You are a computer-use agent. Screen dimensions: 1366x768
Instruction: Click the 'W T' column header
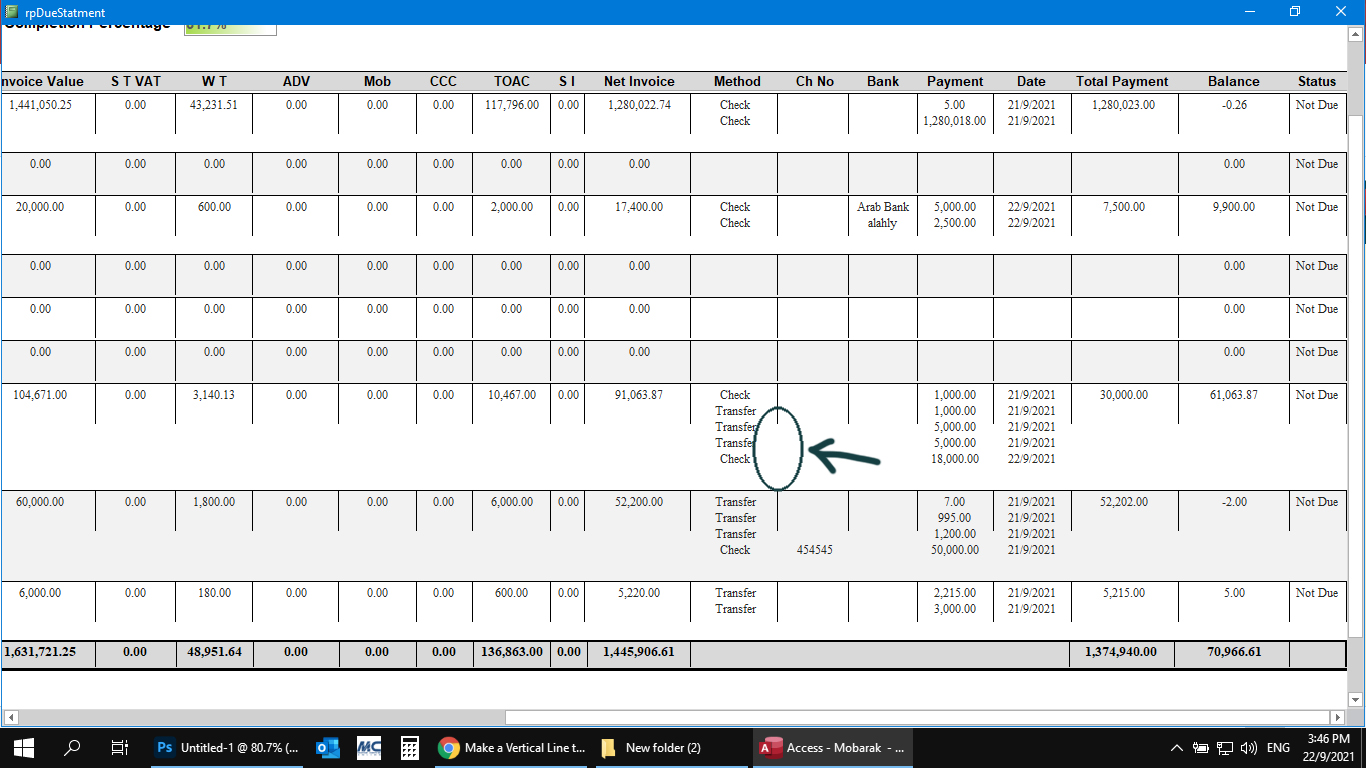point(214,81)
